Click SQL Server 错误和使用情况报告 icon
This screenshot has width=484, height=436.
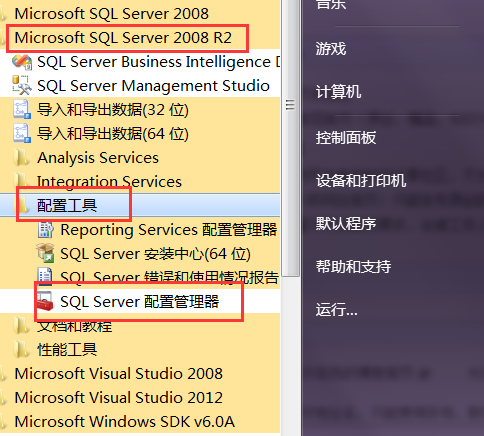45,277
